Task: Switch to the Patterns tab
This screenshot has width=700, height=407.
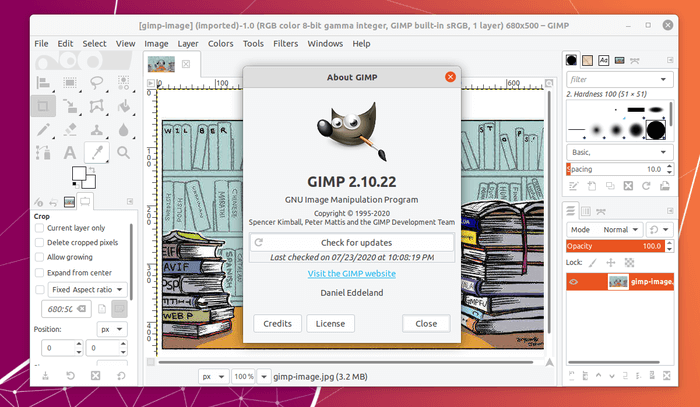Action: [587, 60]
